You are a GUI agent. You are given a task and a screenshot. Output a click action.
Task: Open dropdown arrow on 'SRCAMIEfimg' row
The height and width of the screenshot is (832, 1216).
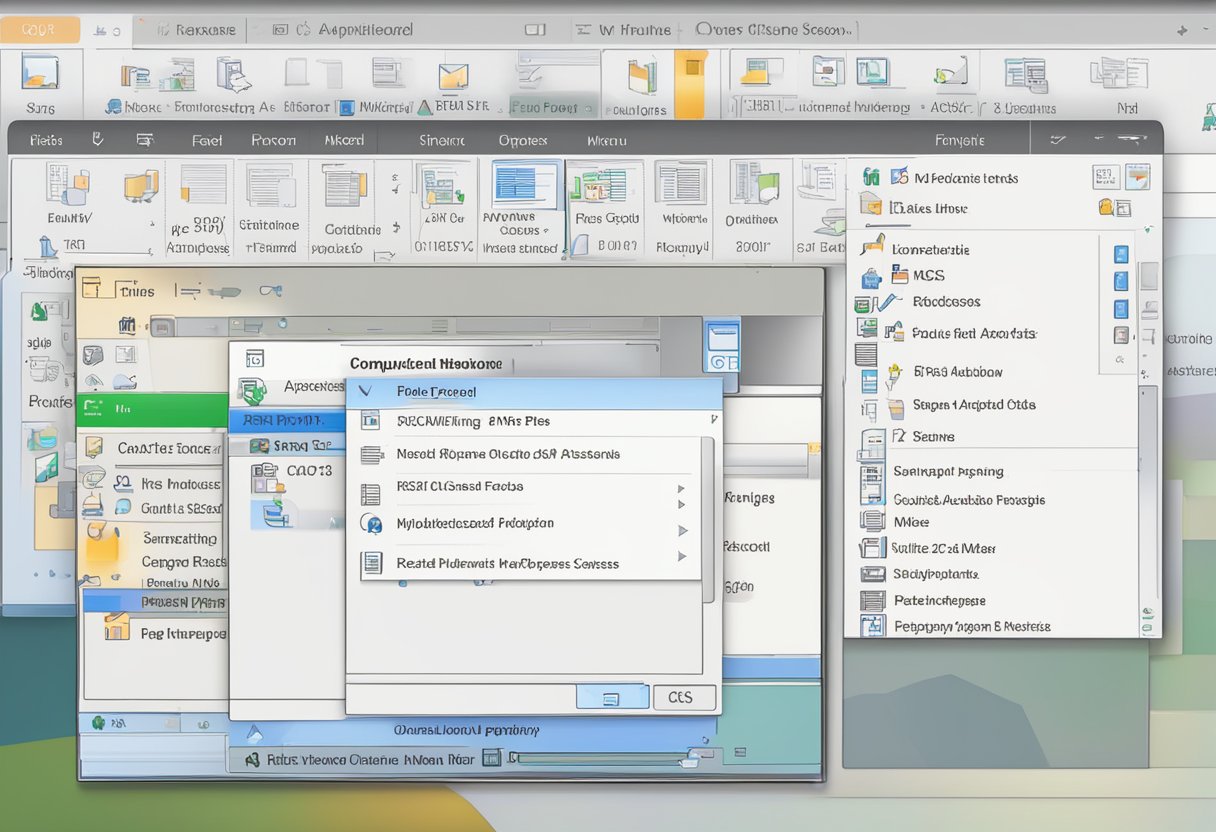714,420
